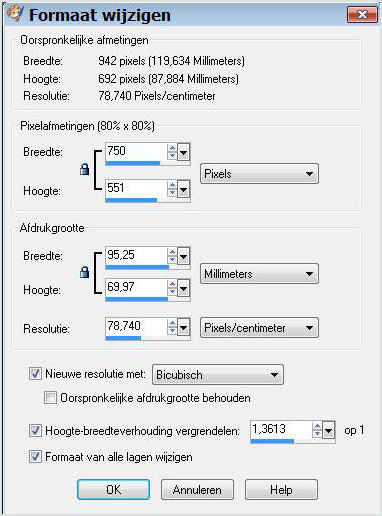Open dropdown arrow beside print height 69,97
Image resolution: width=382 pixels, height=516 pixels.
click(x=184, y=288)
